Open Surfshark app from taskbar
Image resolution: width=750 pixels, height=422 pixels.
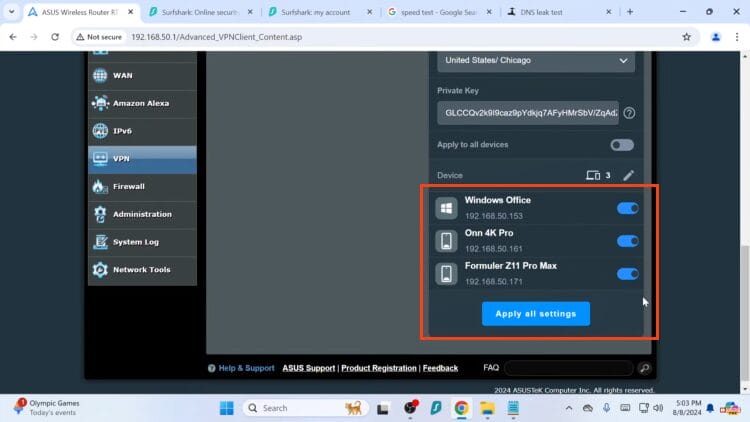436,408
